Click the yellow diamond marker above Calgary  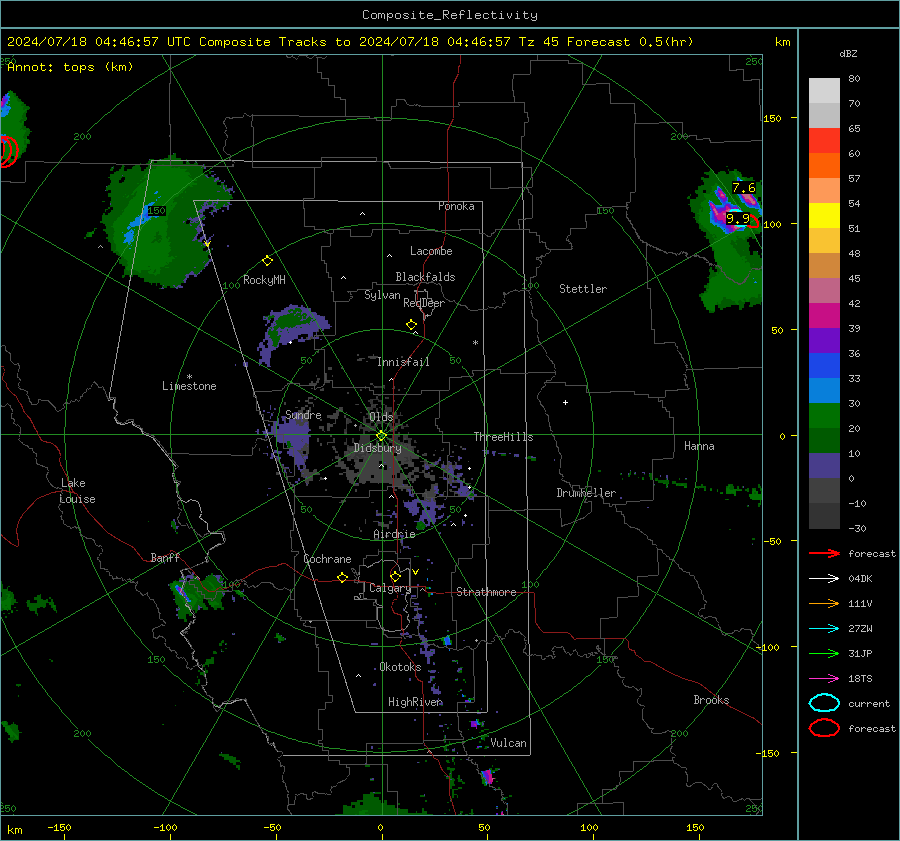395,576
